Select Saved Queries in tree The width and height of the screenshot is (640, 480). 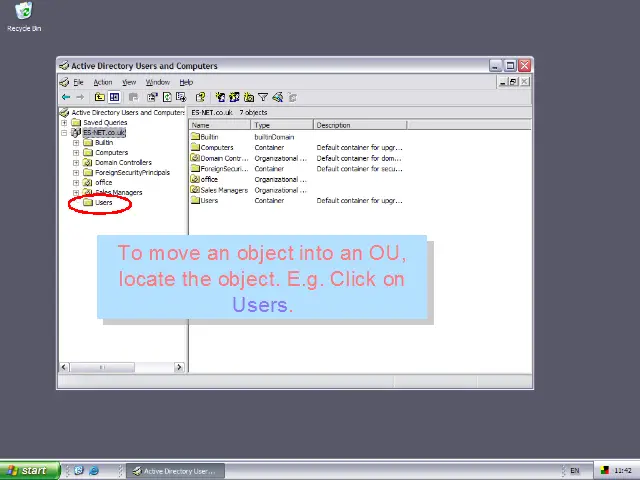(105, 122)
